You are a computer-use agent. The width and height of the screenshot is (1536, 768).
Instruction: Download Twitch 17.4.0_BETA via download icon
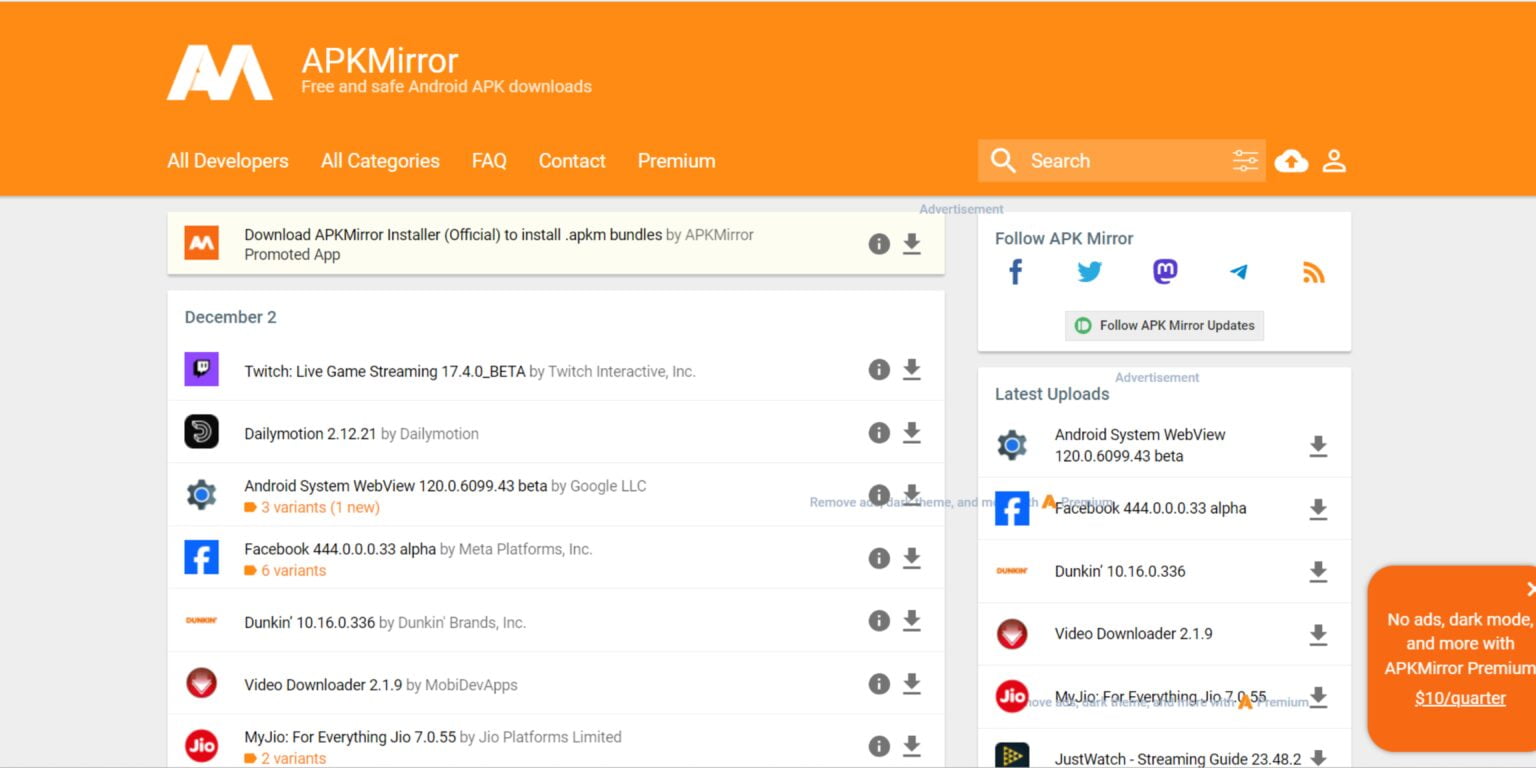click(911, 369)
